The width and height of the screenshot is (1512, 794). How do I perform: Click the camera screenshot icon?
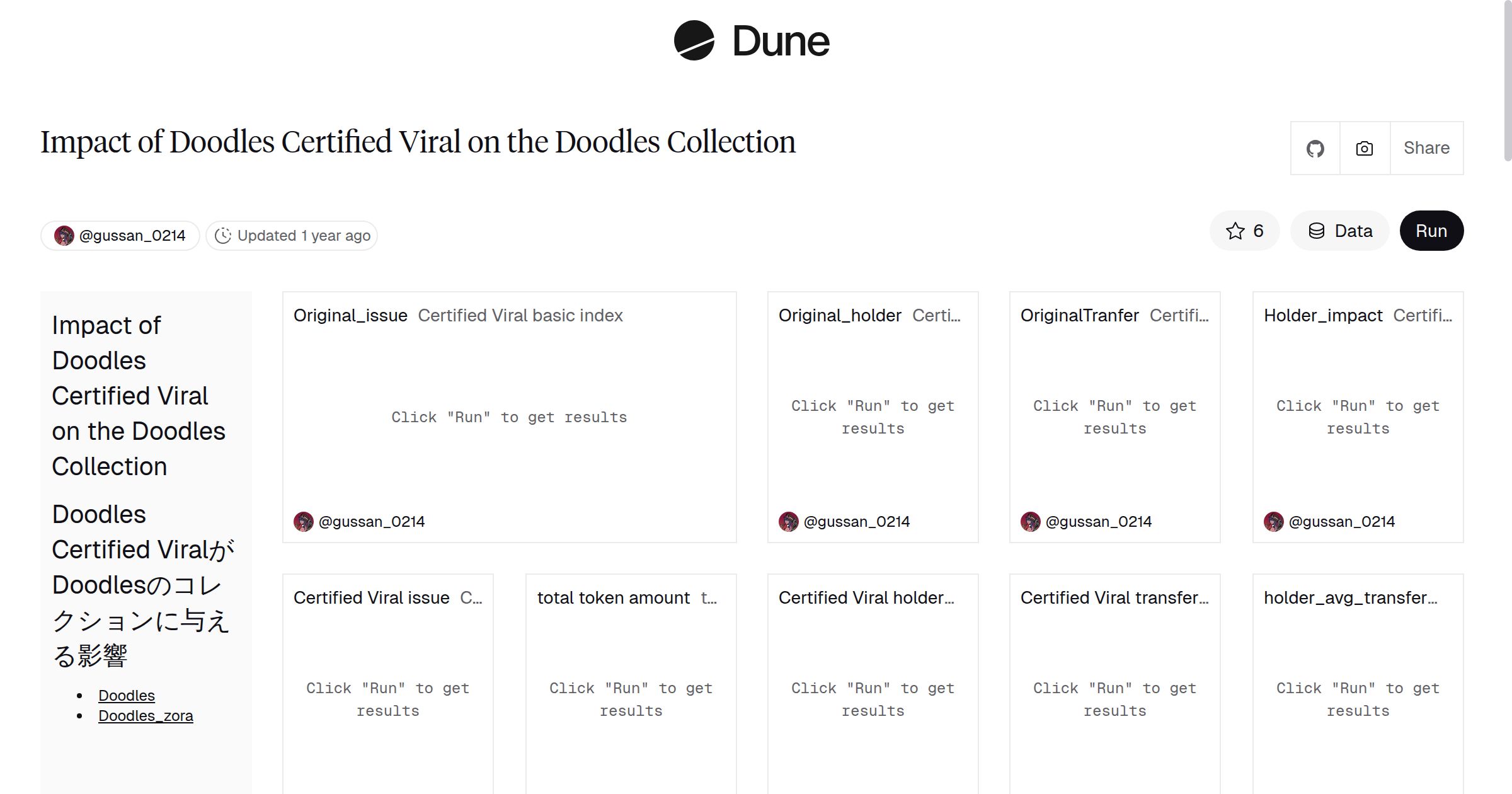(x=1363, y=147)
